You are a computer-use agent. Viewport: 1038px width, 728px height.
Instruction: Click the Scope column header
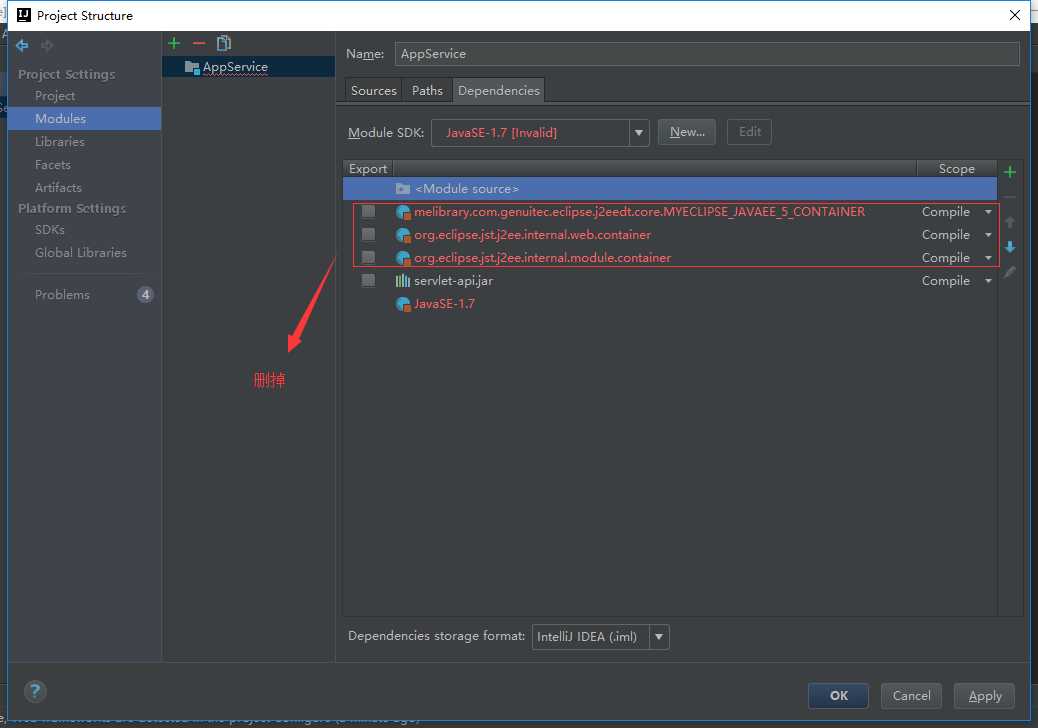(957, 169)
